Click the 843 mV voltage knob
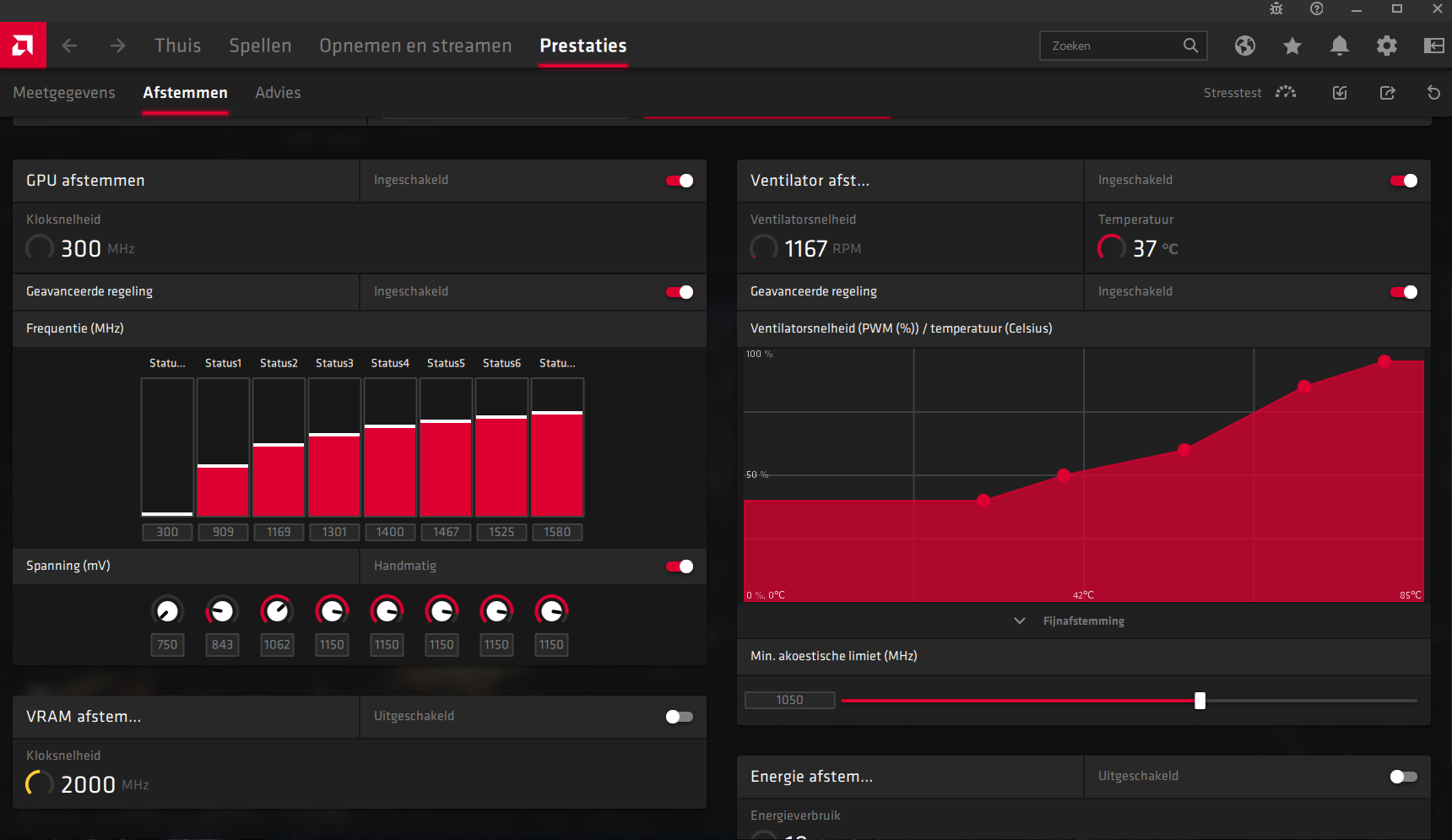This screenshot has height=840, width=1452. 222,610
